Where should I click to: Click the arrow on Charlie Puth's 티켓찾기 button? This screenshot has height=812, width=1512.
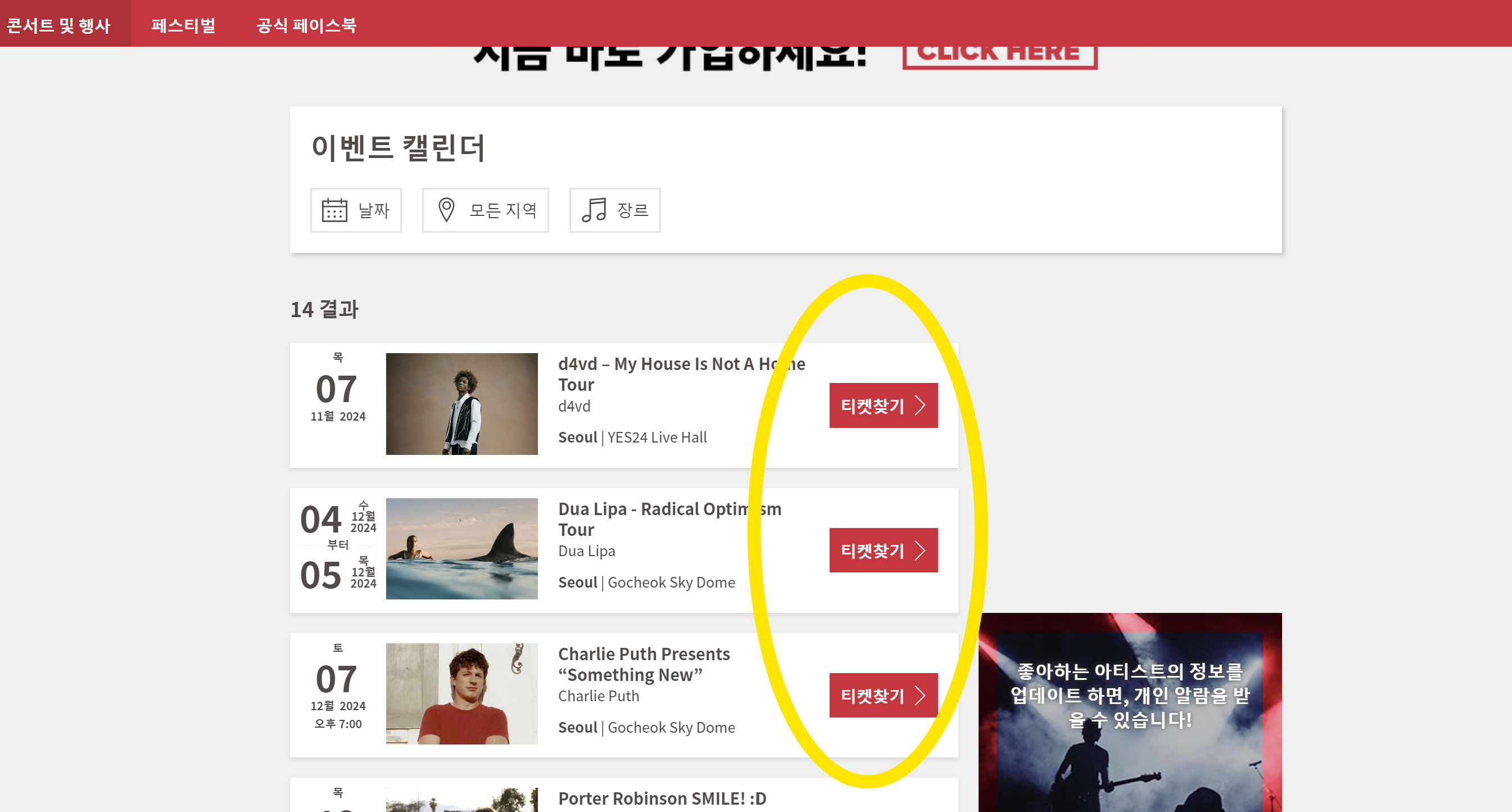click(920, 696)
